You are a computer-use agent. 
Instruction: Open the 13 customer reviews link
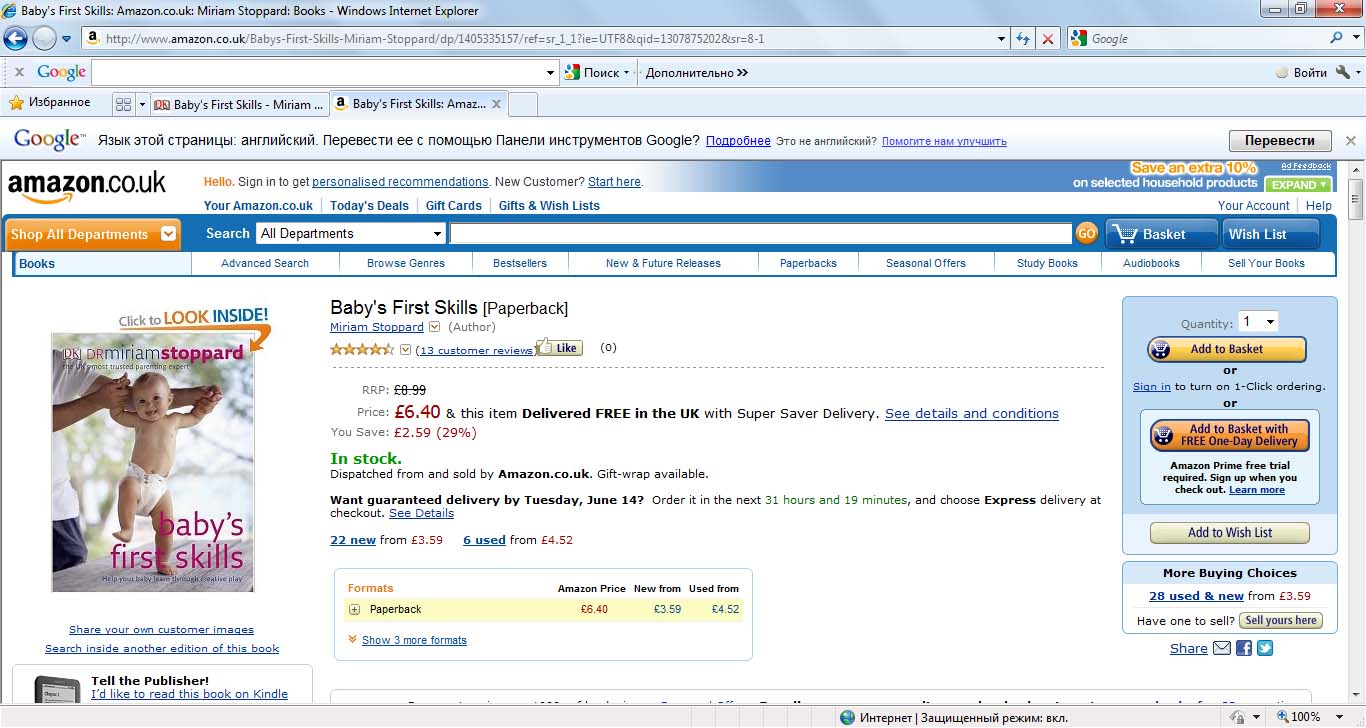476,350
